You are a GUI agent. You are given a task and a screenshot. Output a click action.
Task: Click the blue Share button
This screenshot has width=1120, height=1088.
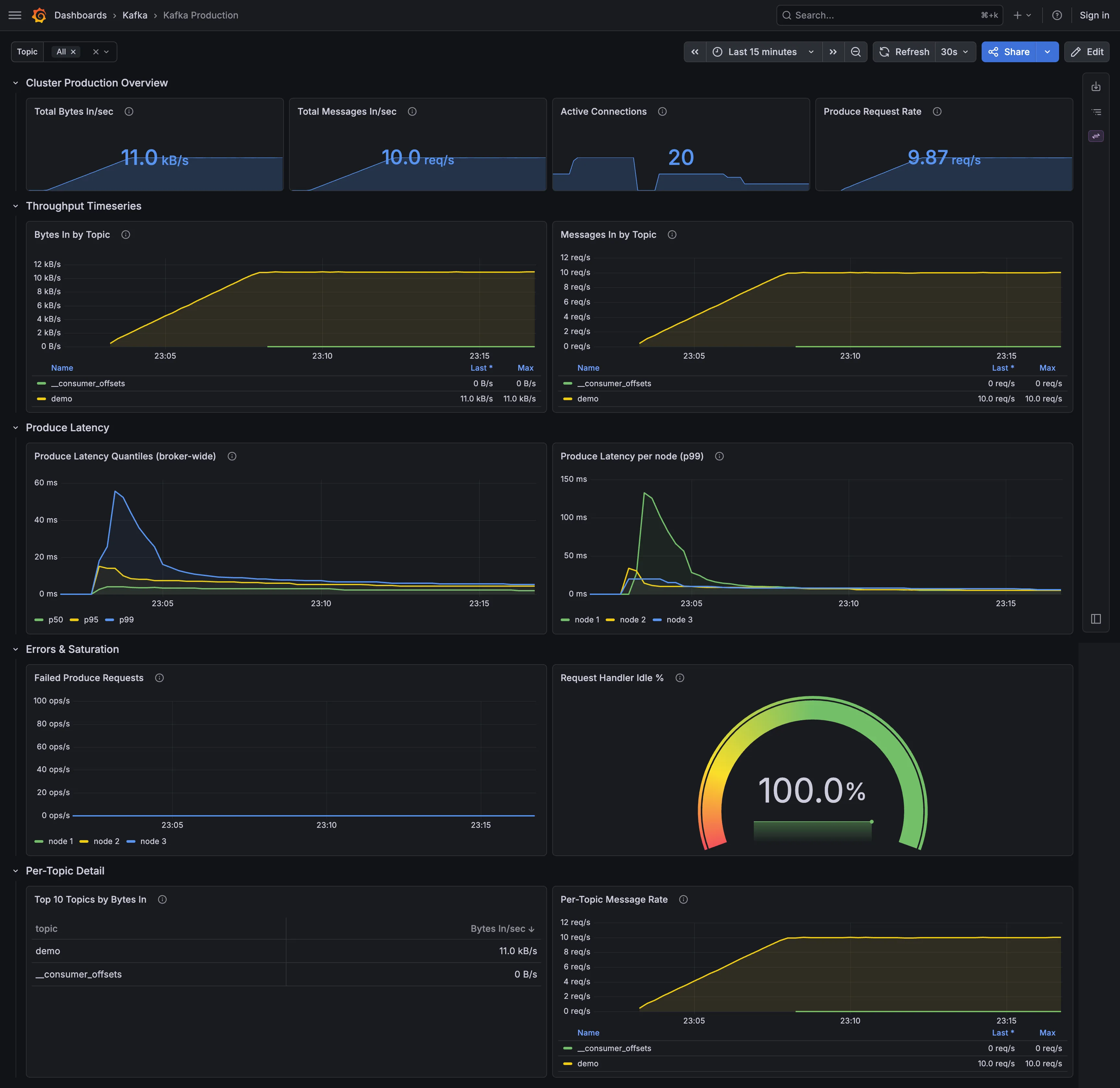coord(1009,52)
